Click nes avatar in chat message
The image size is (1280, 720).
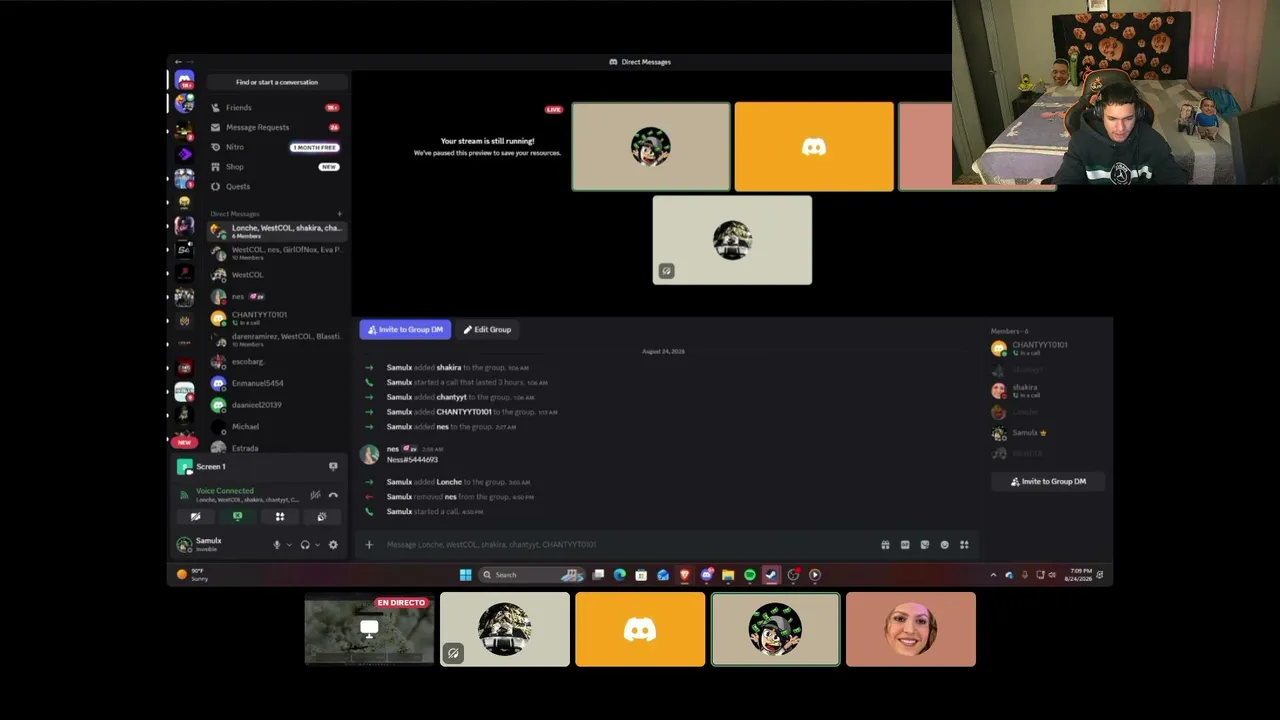click(x=369, y=454)
